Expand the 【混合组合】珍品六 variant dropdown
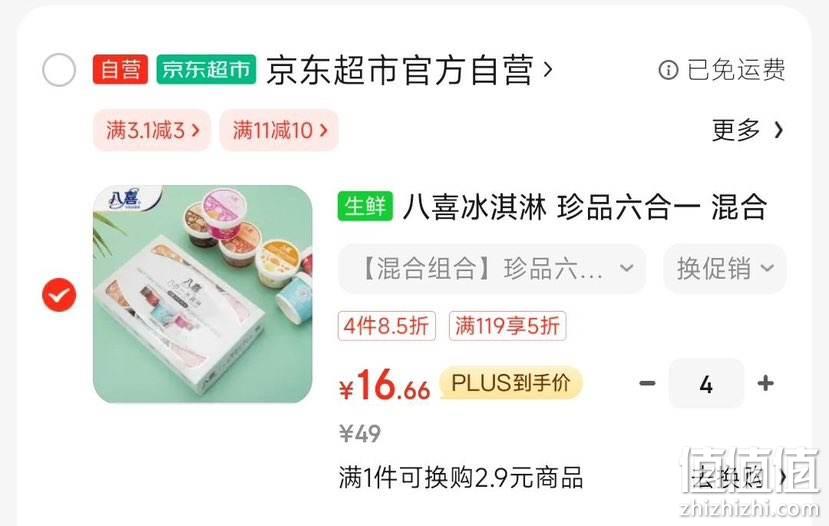The width and height of the screenshot is (829, 526). (x=492, y=269)
